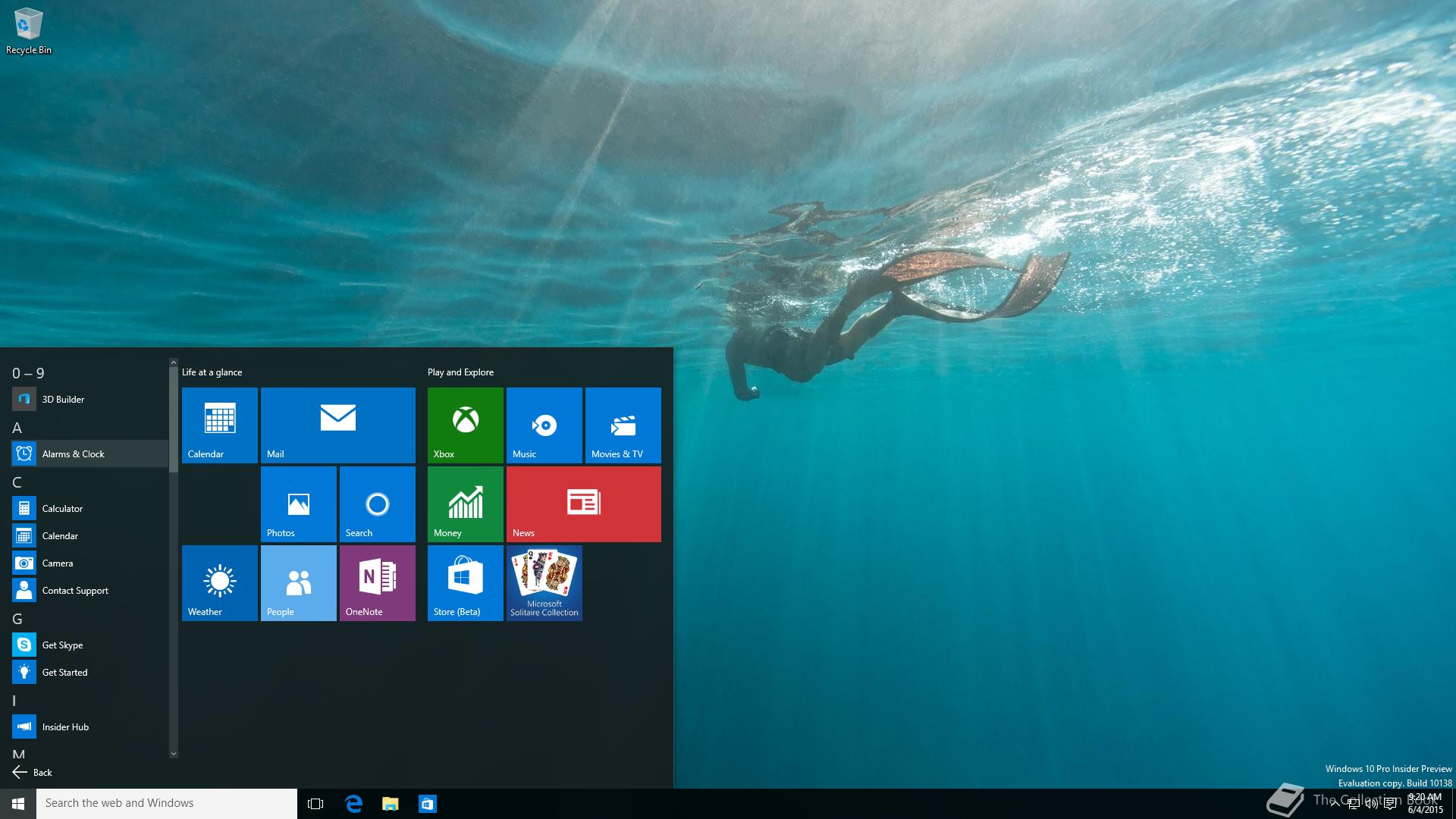Open the Weather tile
Screen dimensions: 1456x819
tap(220, 583)
